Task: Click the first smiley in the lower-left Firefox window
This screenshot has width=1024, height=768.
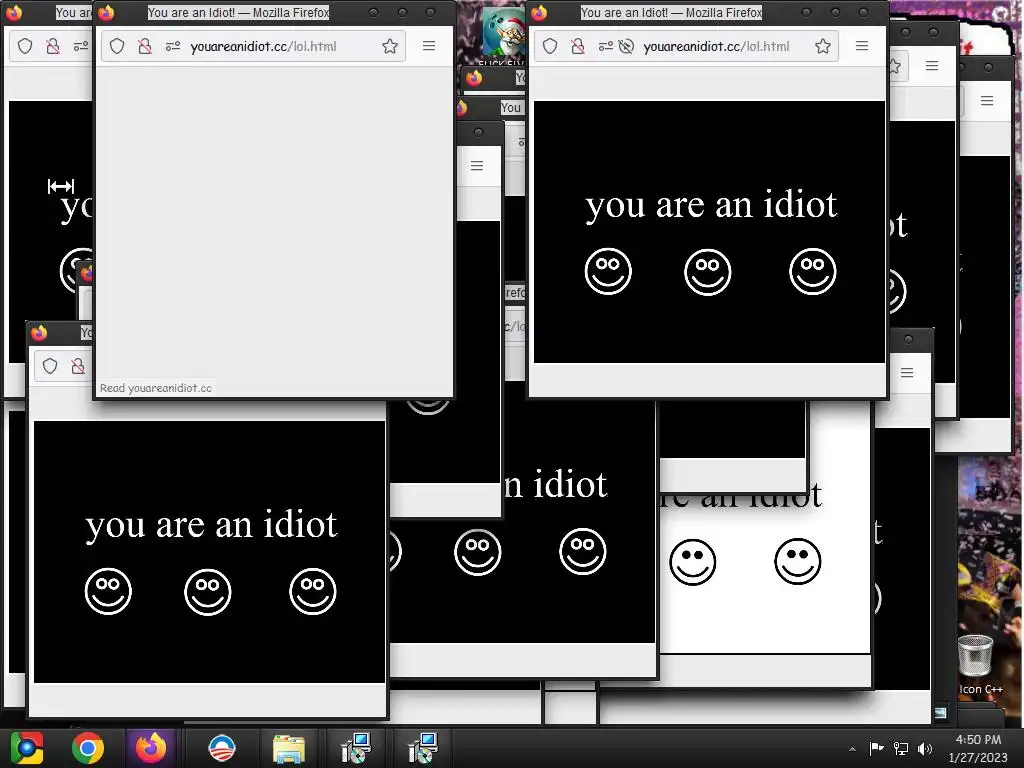Action: [108, 591]
